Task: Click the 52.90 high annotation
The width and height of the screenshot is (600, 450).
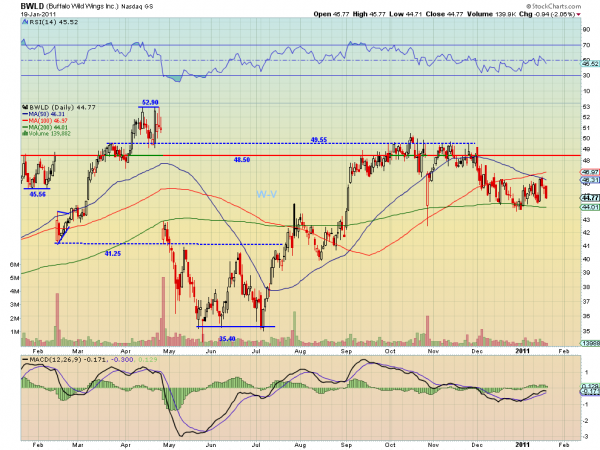Action: 150,103
